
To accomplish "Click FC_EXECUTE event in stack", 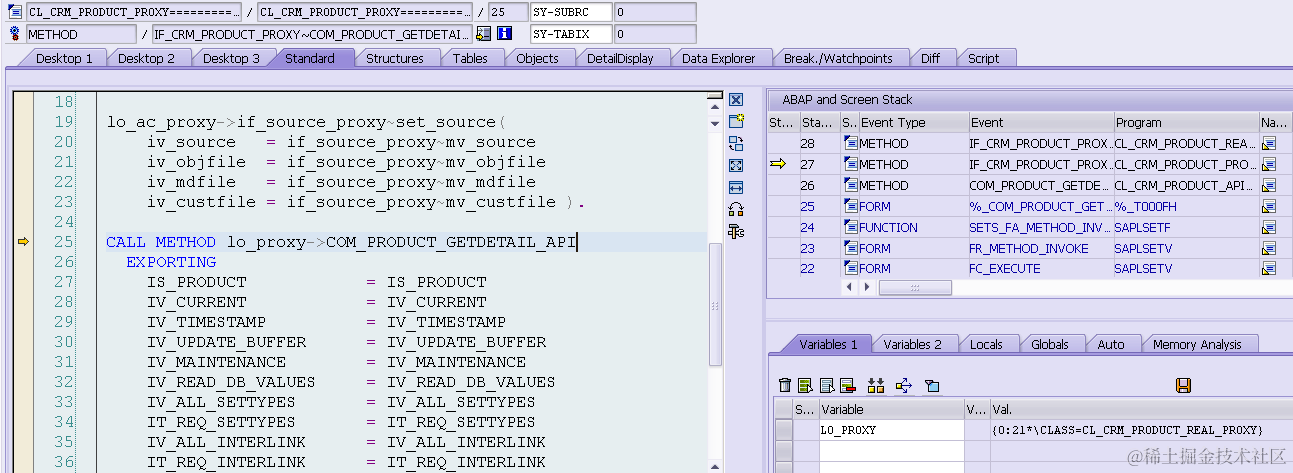I will click(x=1005, y=269).
